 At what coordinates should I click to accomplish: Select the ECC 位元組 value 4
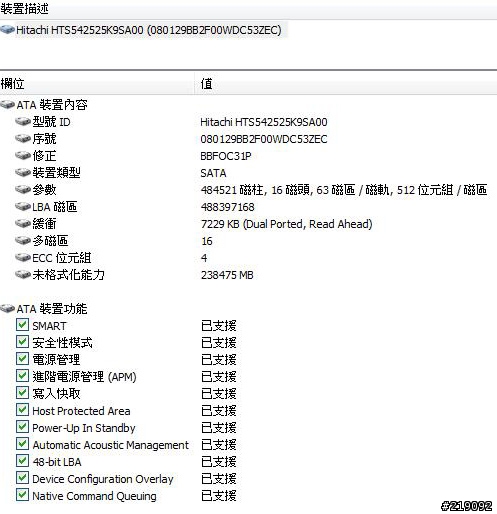pyautogui.click(x=204, y=258)
